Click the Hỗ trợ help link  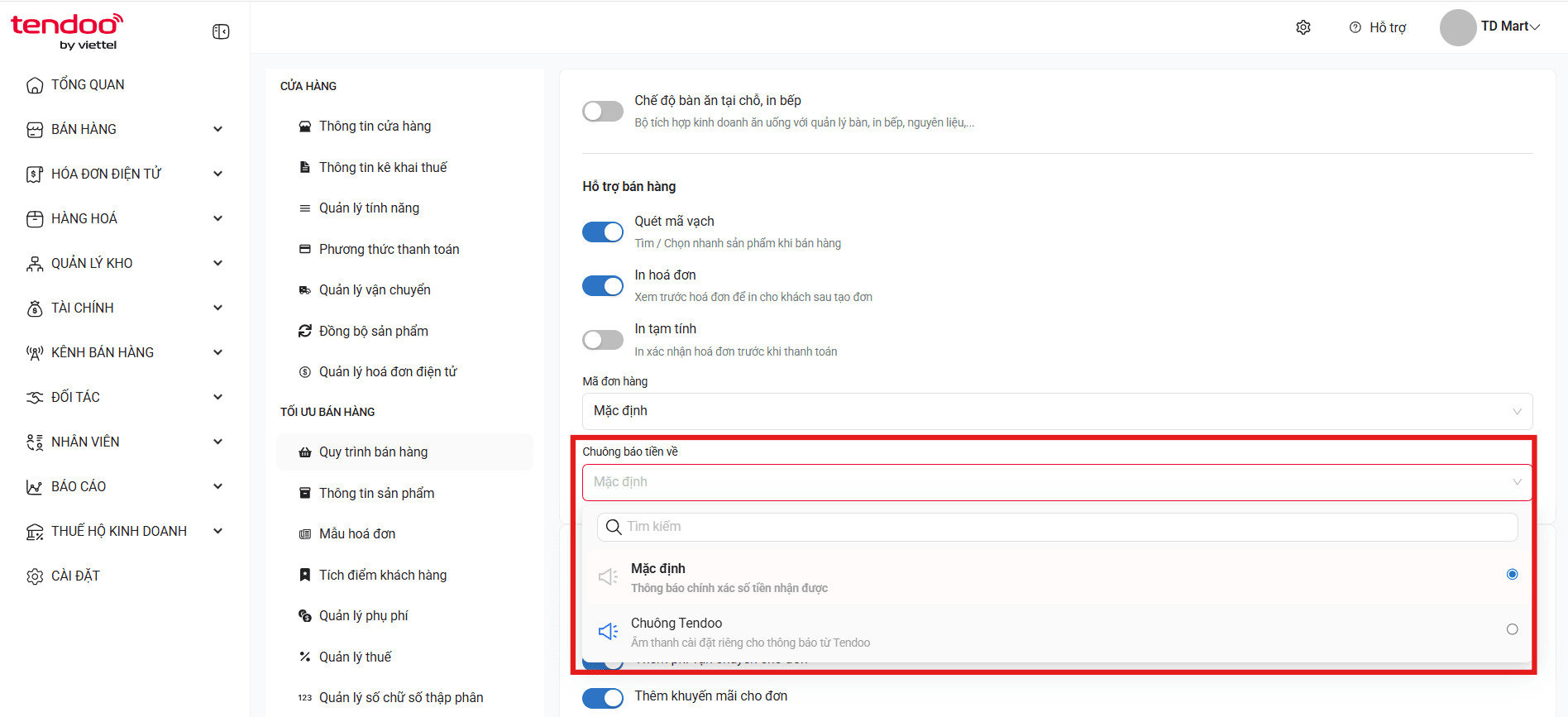point(1378,27)
